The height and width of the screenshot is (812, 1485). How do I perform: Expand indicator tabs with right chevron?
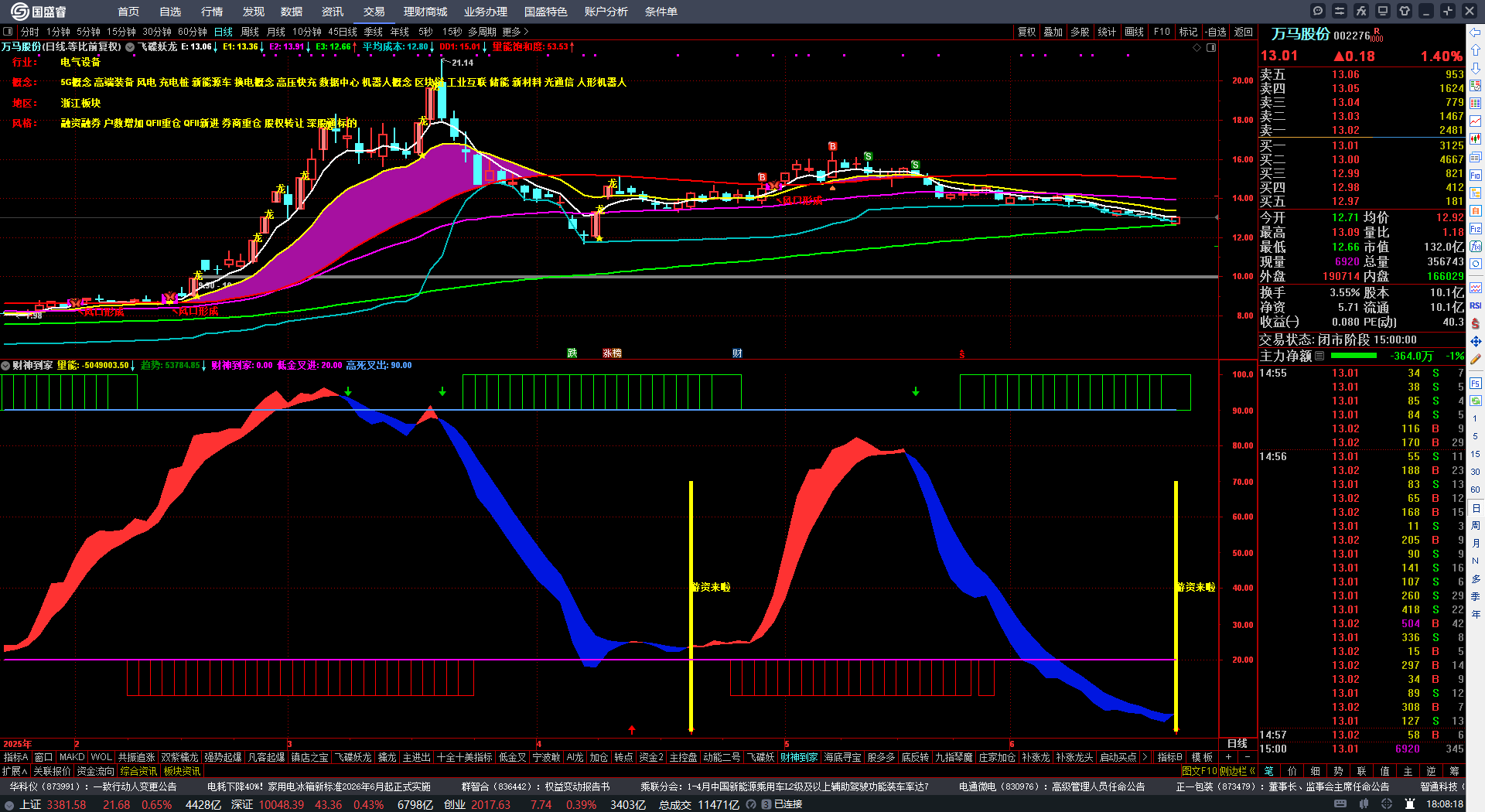(1145, 757)
